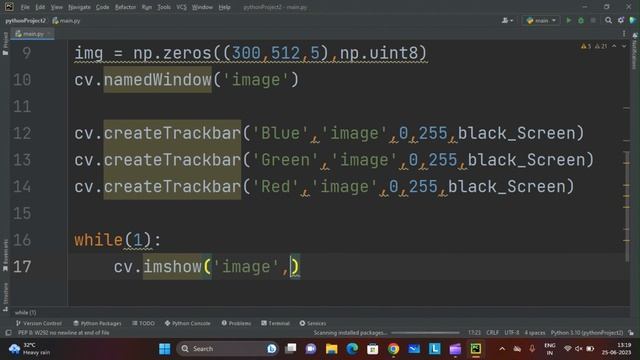This screenshot has width=640, height=360.
Task: Change UTF-8 file encoding in status bar
Action: point(511,333)
